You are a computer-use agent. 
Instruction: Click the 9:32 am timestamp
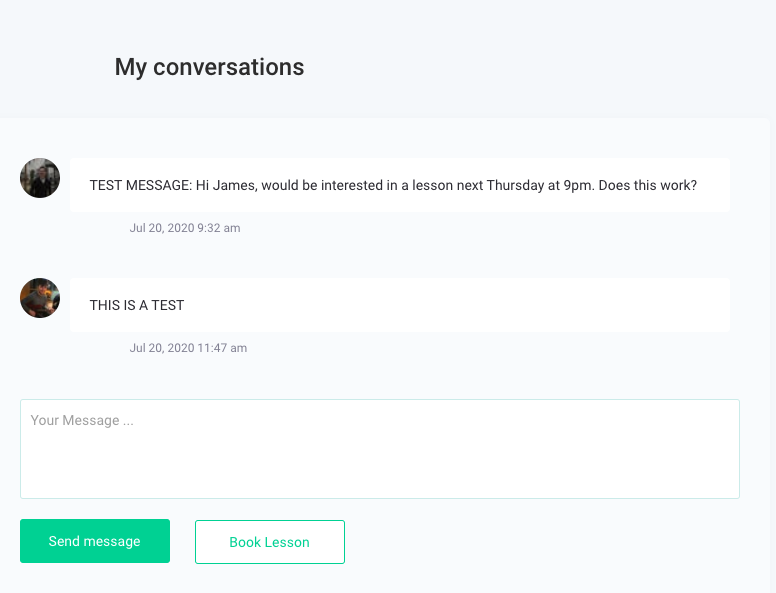click(x=219, y=228)
